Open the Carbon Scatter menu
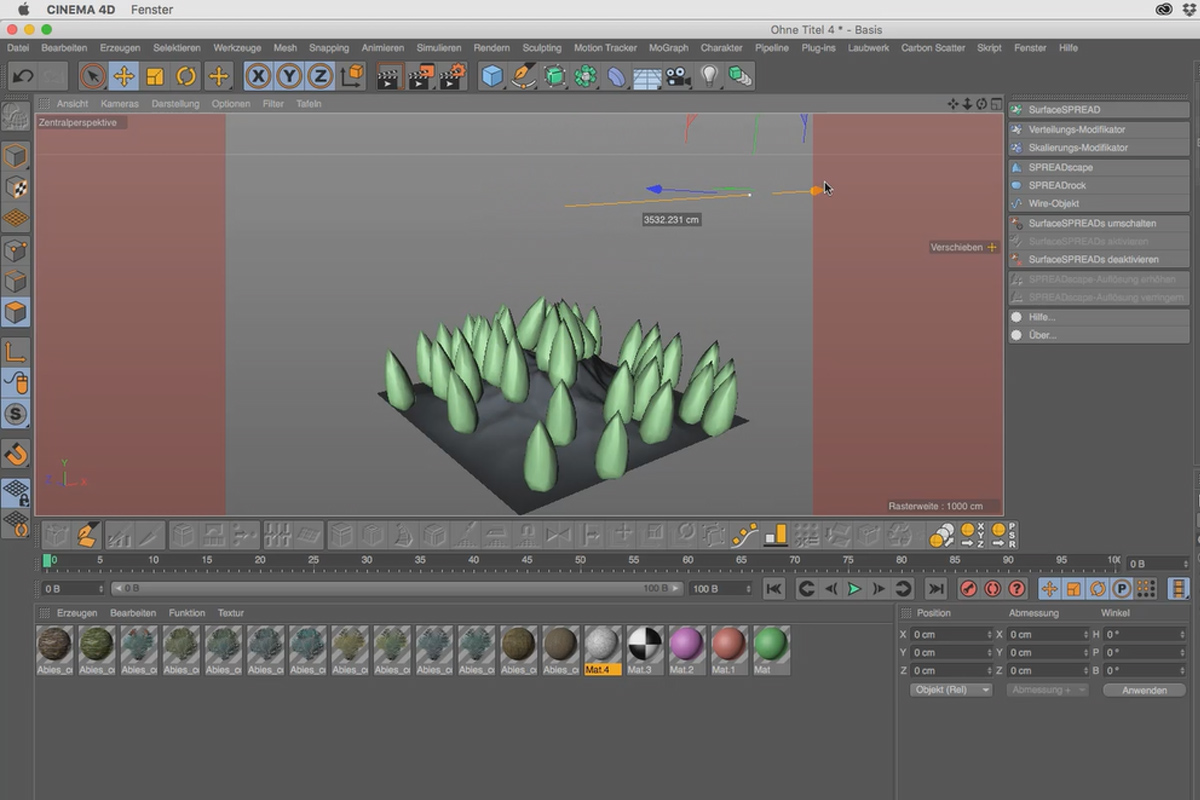 pyautogui.click(x=933, y=48)
